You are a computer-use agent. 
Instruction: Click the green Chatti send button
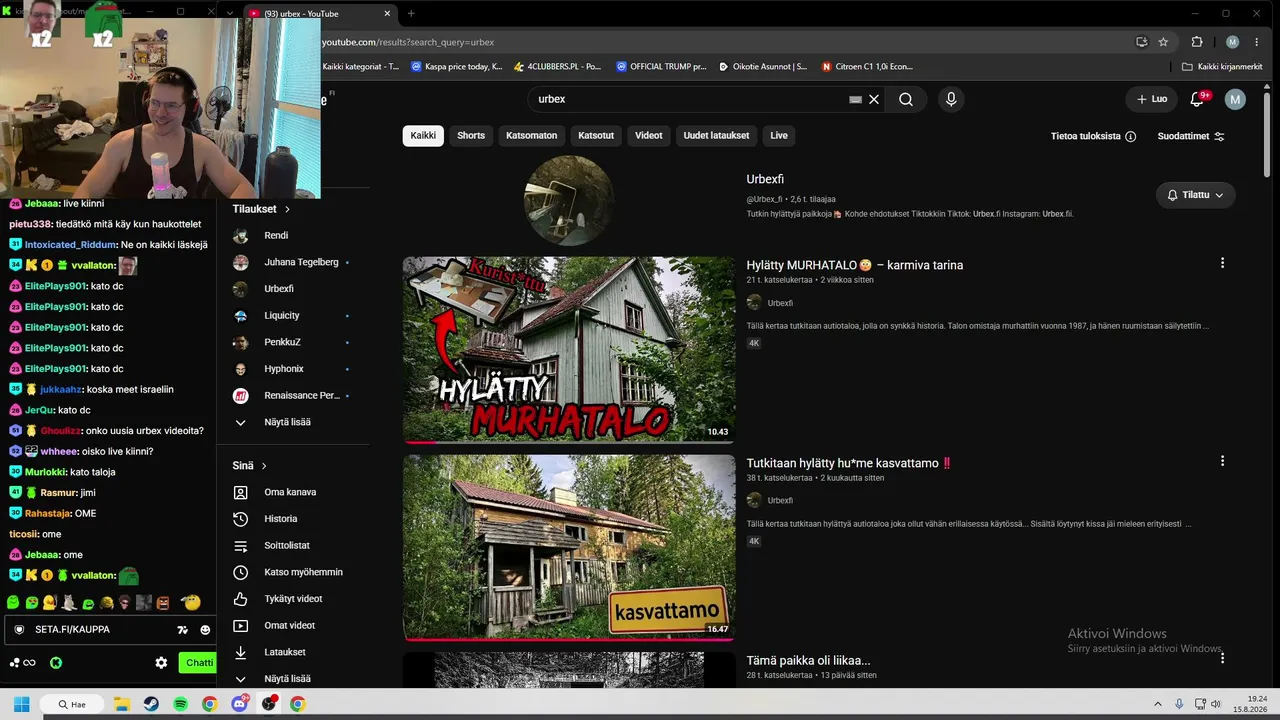tap(198, 662)
